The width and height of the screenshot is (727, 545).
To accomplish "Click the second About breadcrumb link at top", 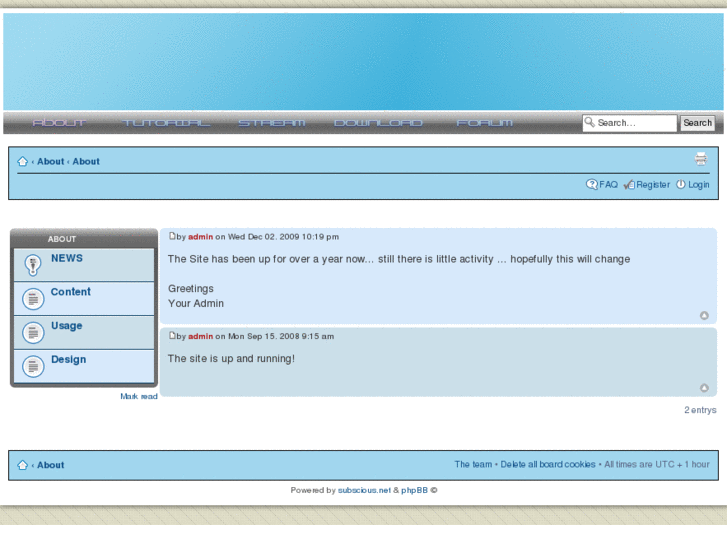I will [x=86, y=161].
